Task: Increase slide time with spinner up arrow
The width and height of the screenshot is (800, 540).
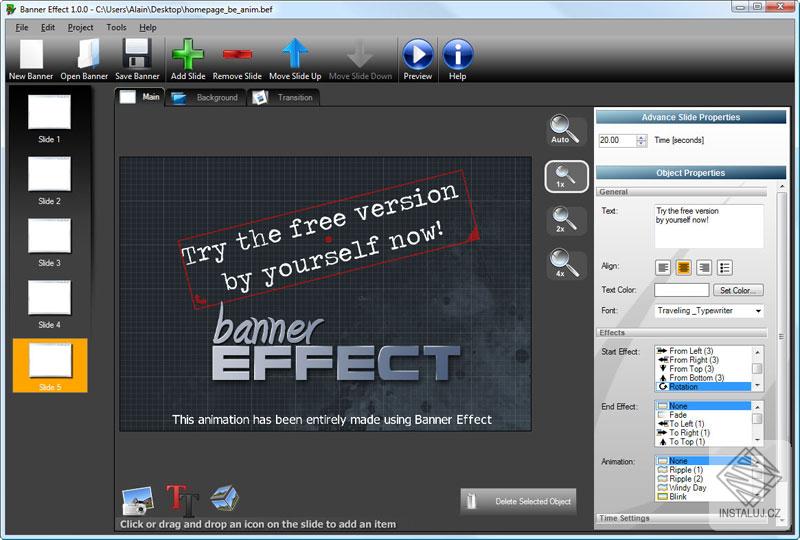Action: [641, 137]
